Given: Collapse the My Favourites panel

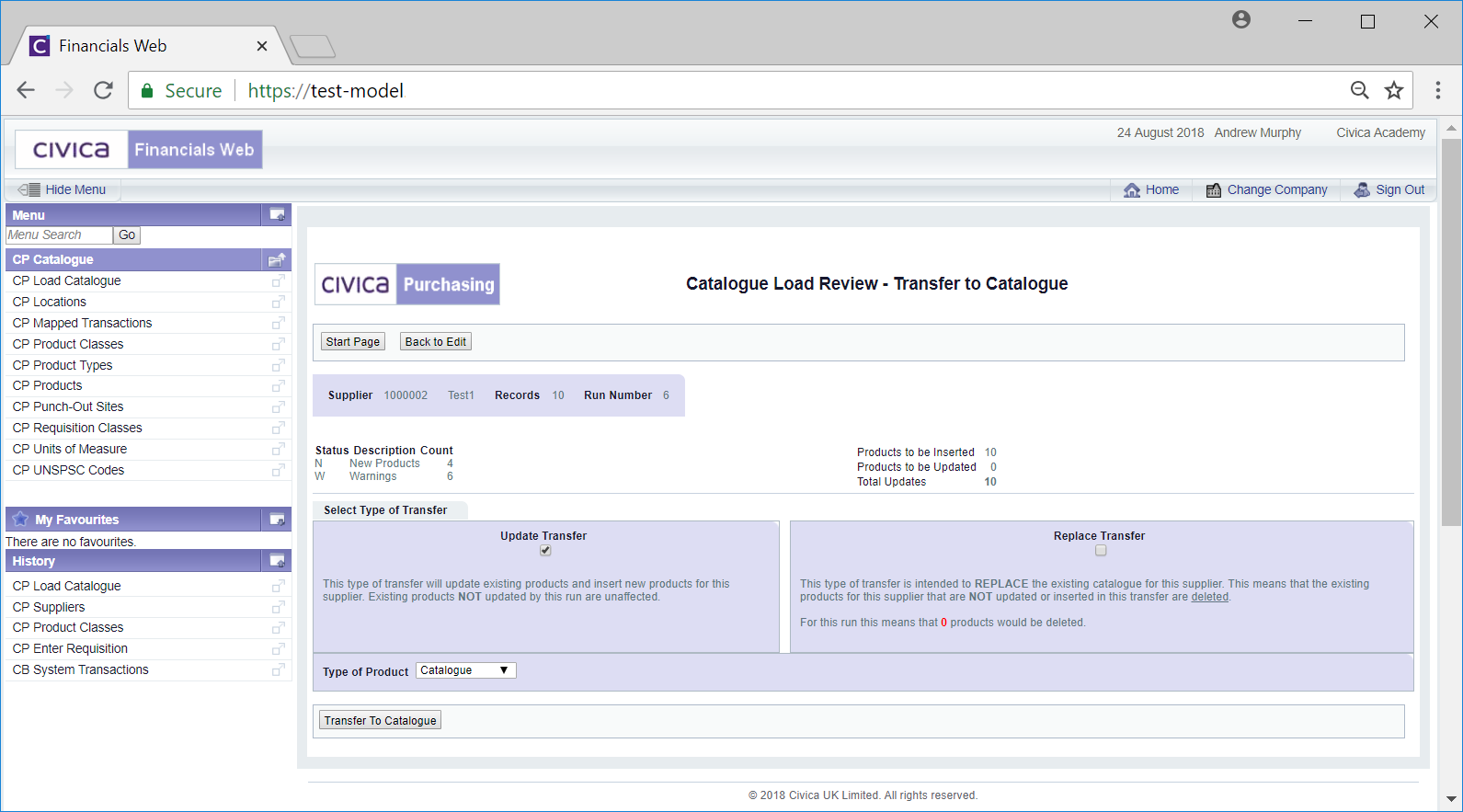Looking at the screenshot, I should (x=277, y=520).
